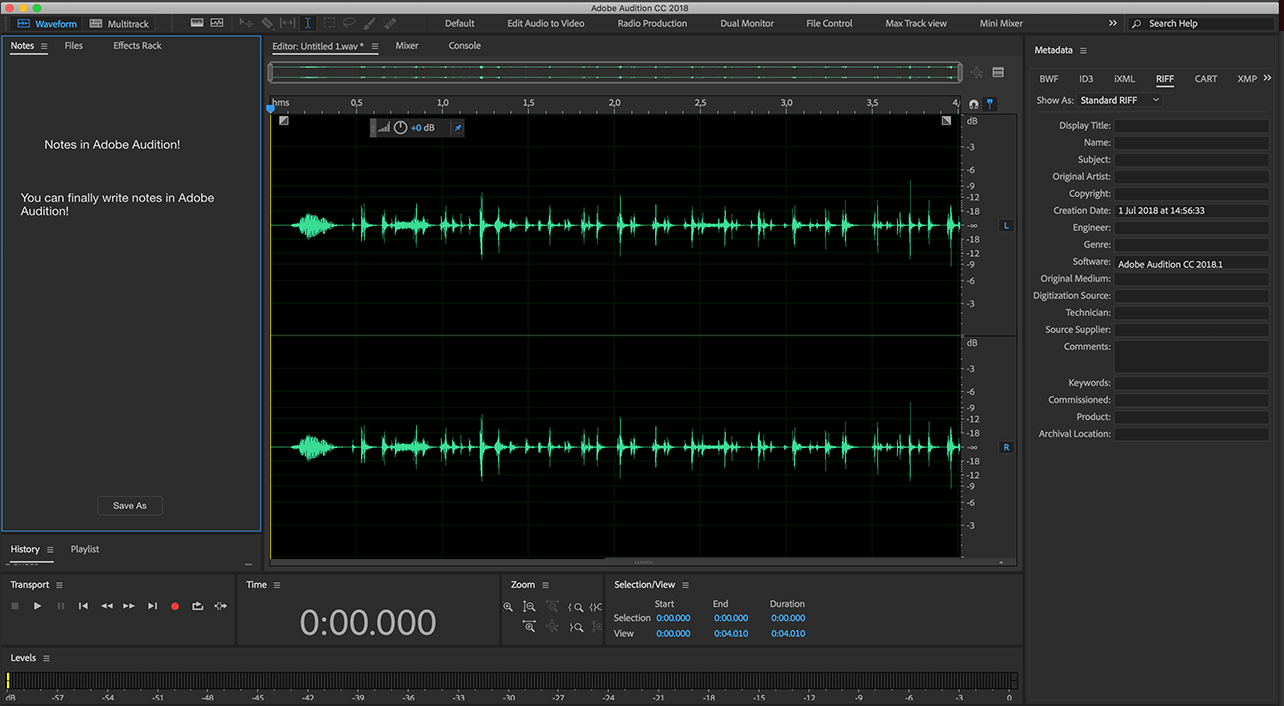Click the Save As button in the Notes panel
Image resolution: width=1284 pixels, height=706 pixels.
(129, 505)
